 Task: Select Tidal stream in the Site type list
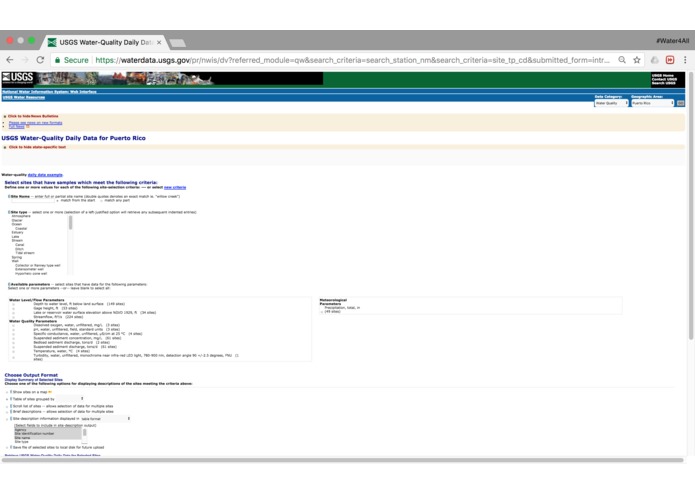coord(25,253)
